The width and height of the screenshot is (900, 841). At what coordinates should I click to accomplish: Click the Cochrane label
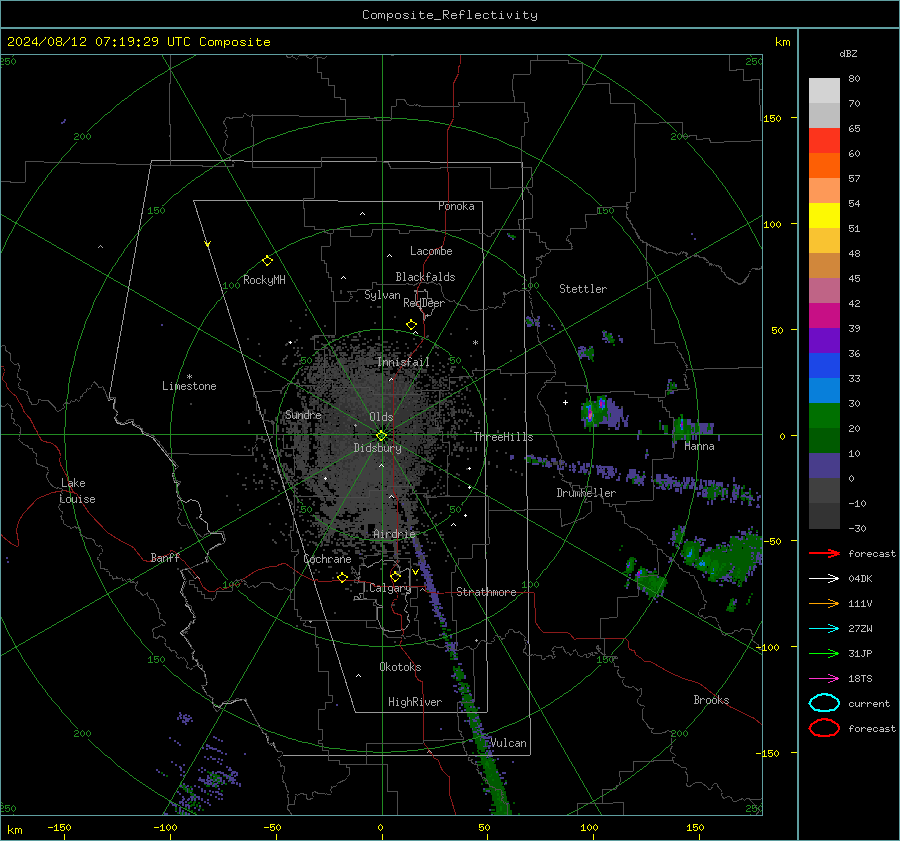tap(327, 559)
